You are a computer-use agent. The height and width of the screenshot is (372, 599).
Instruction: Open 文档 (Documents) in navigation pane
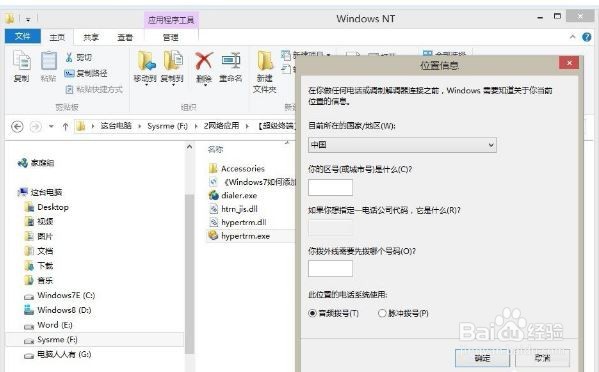tap(39, 251)
